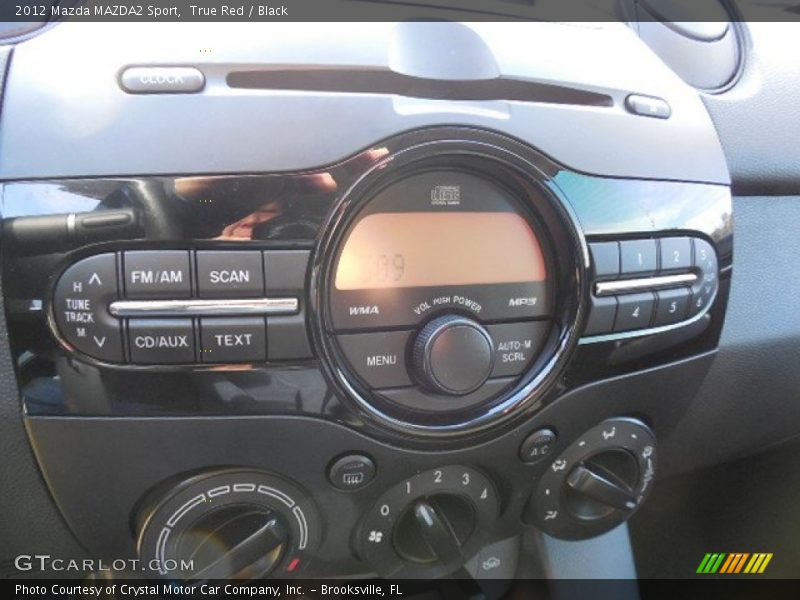
Task: Select radio preset 5
Action: click(x=672, y=307)
